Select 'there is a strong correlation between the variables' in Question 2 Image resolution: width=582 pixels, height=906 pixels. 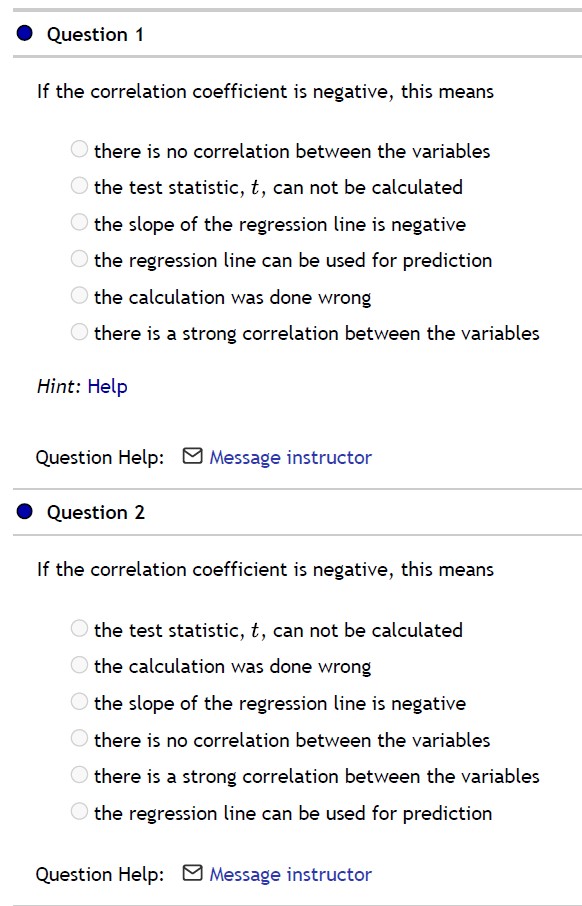(79, 775)
